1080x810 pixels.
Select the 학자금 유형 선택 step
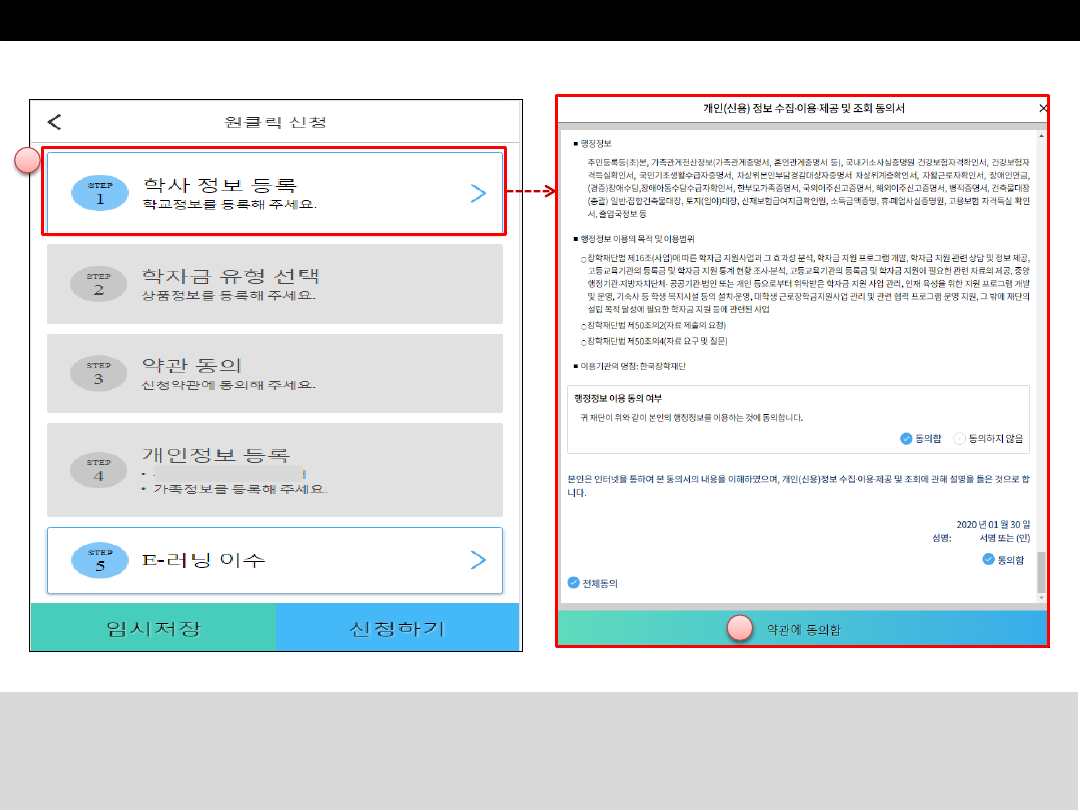click(x=275, y=284)
